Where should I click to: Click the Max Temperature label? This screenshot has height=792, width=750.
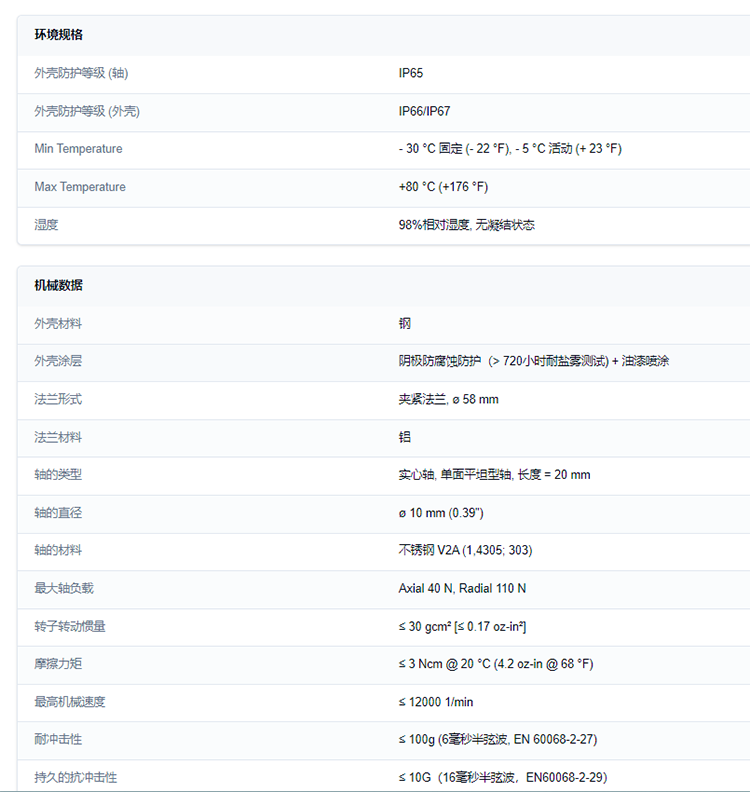pos(80,187)
